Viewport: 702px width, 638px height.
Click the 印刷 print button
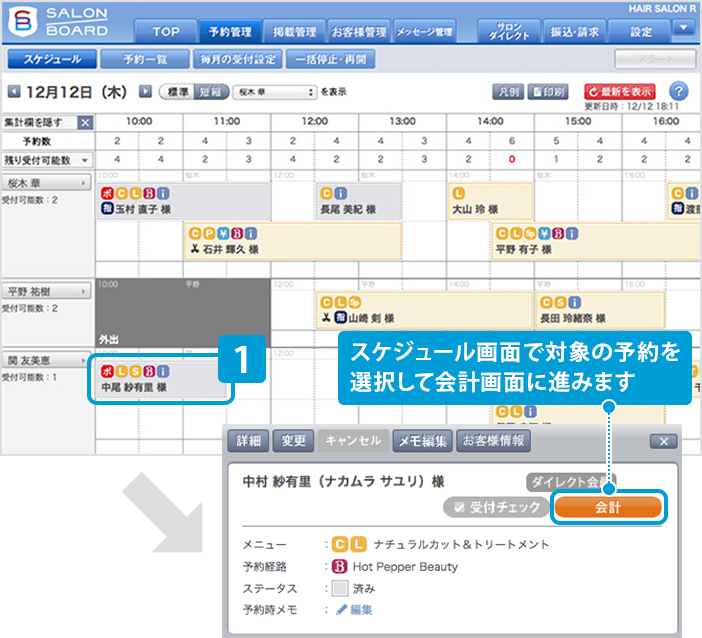pyautogui.click(x=548, y=92)
